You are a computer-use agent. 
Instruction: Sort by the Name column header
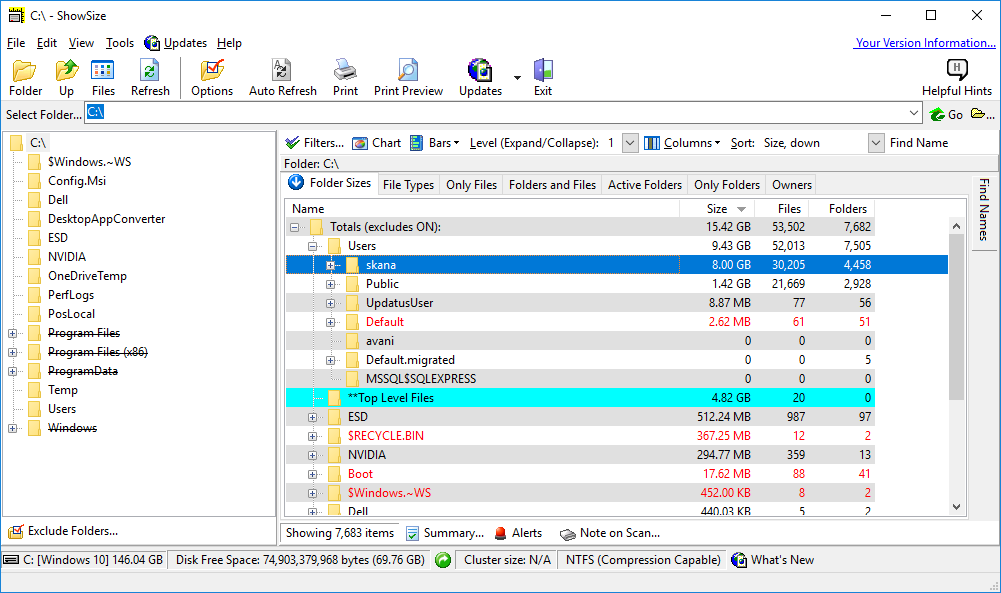pyautogui.click(x=483, y=209)
